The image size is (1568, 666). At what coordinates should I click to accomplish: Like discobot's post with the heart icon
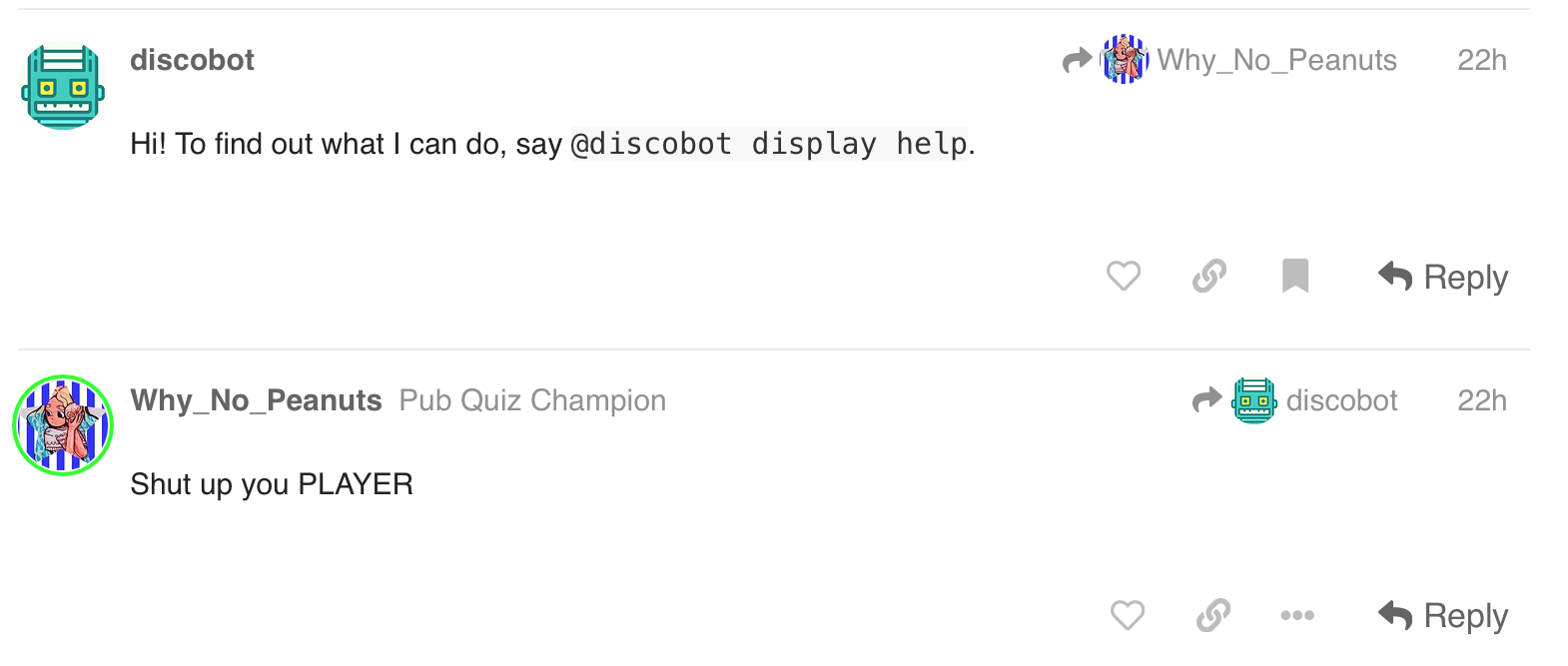[1124, 276]
